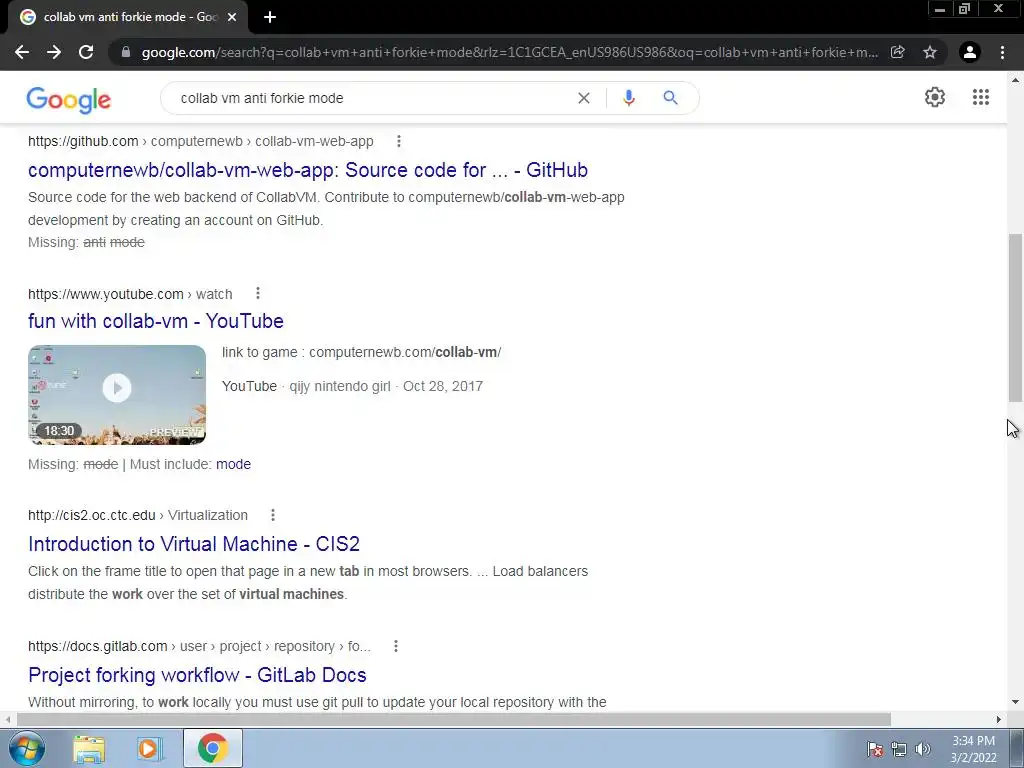Open options for youtube.com result
Viewport: 1024px width, 768px height.
(258, 293)
